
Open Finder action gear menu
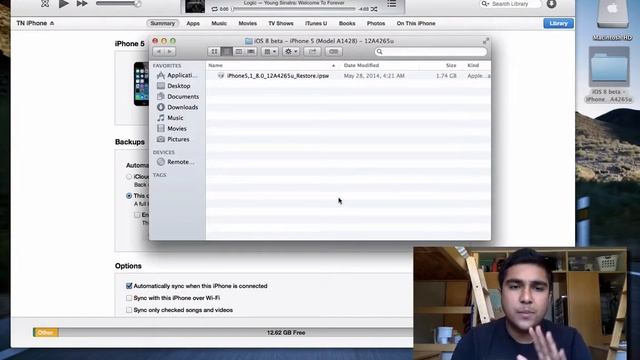coord(291,51)
